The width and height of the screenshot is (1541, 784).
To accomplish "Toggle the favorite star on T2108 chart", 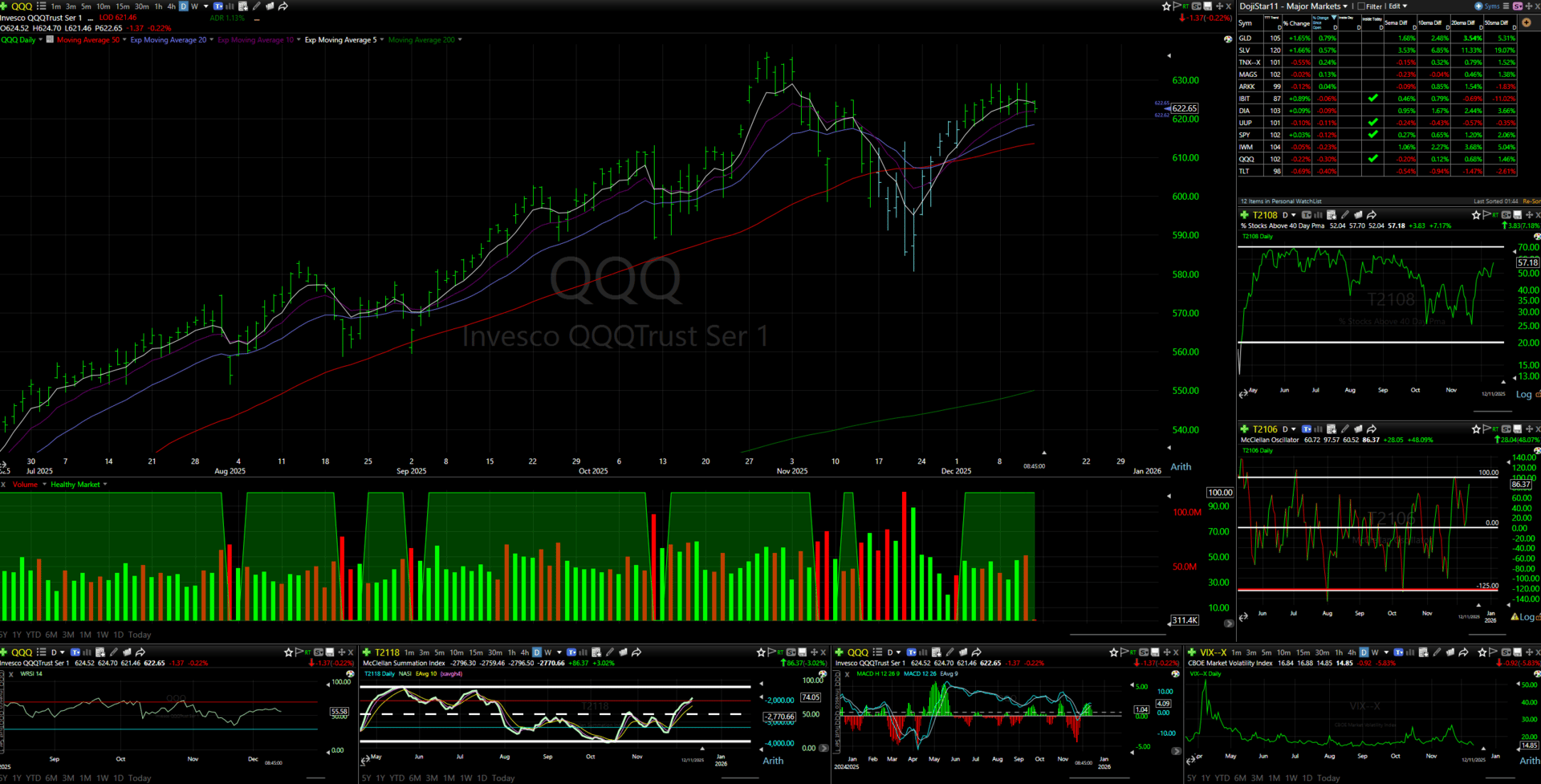I will [1476, 215].
